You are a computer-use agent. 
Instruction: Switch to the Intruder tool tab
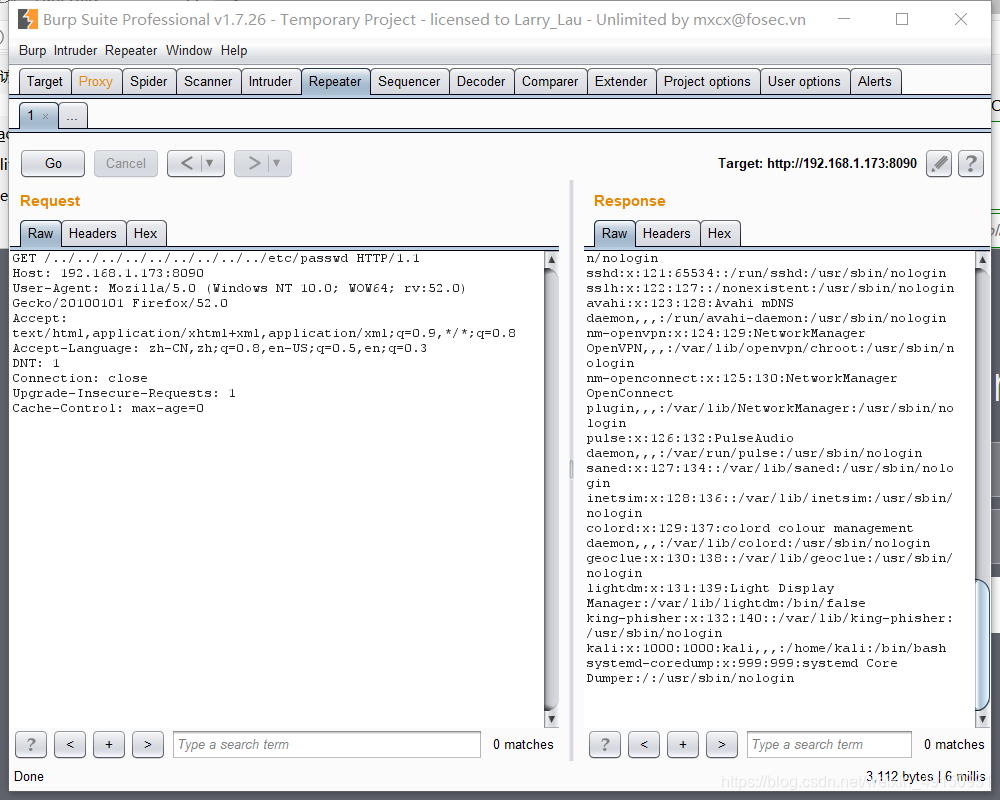[x=270, y=82]
